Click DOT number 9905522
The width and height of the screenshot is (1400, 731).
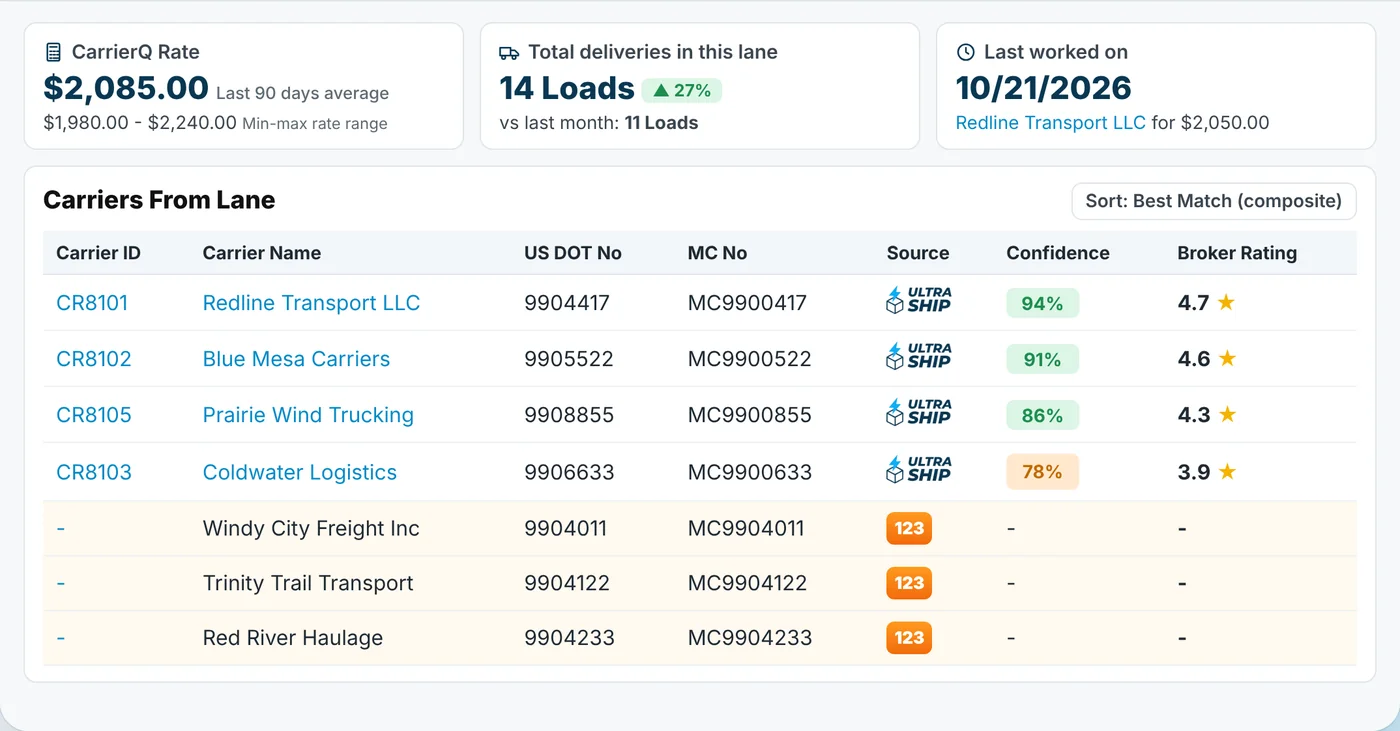tap(569, 359)
